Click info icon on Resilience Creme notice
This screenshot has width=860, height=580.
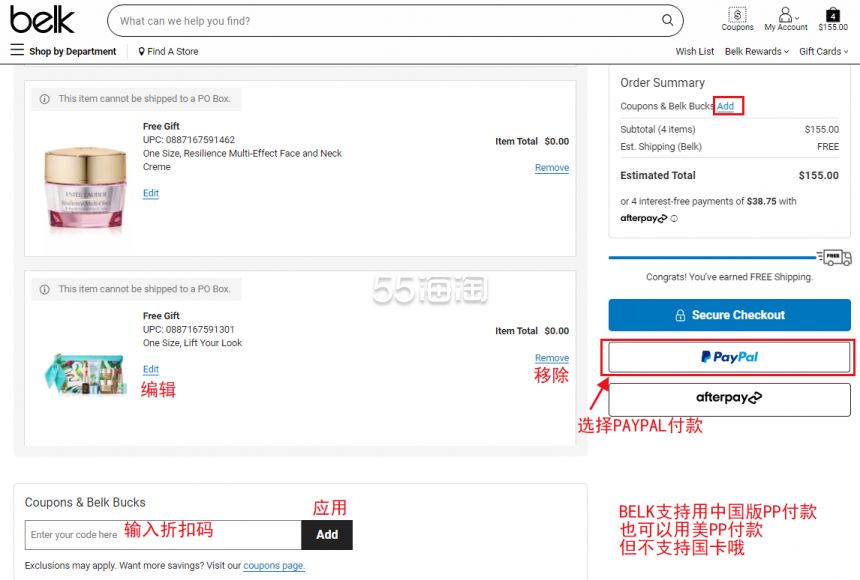(44, 99)
